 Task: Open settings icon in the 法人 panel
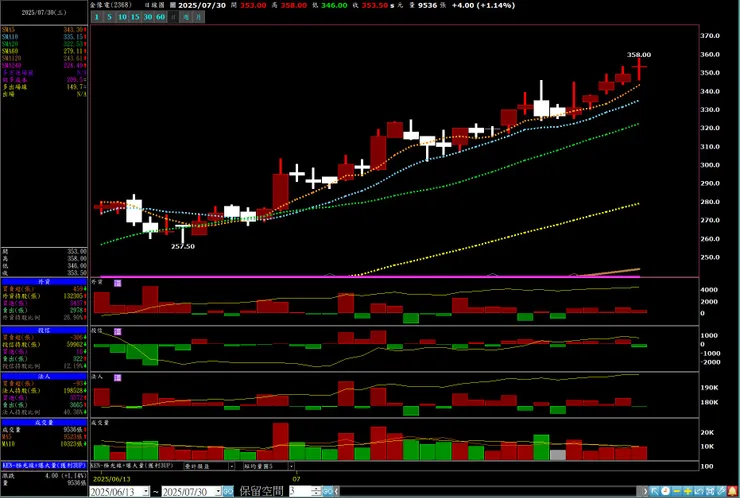coord(118,378)
